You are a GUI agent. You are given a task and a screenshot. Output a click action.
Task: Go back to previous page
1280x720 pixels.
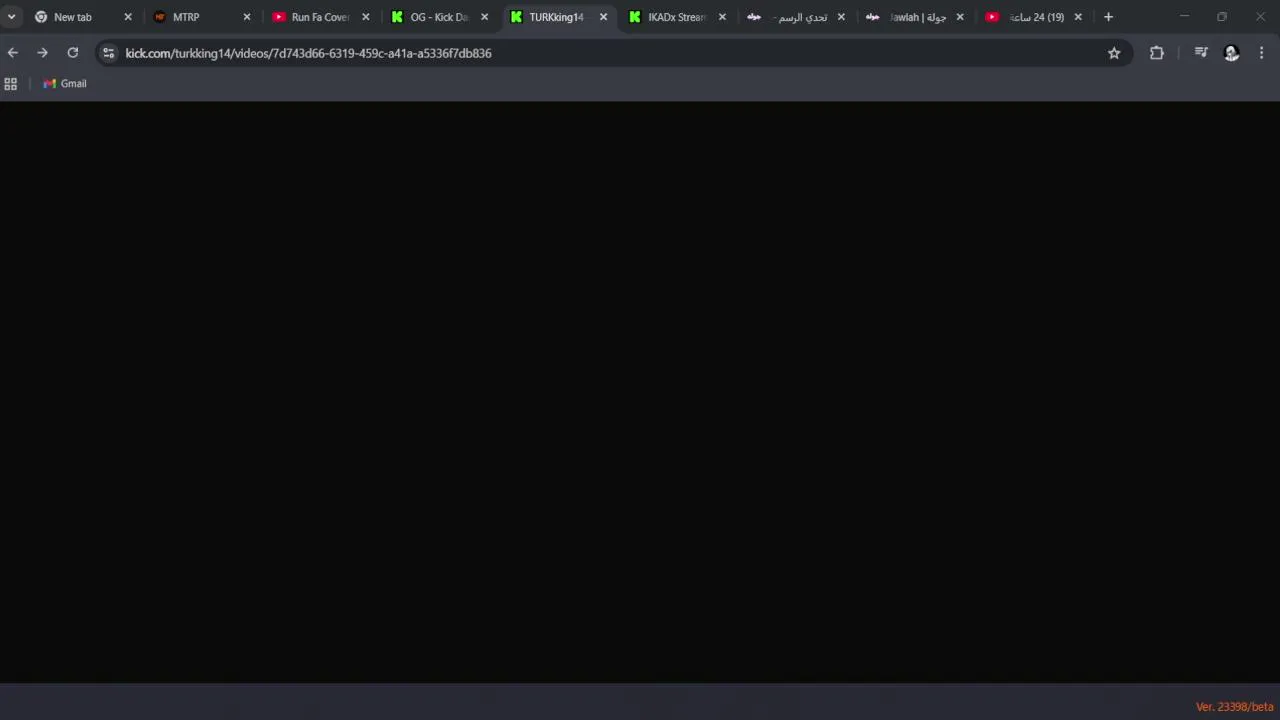click(13, 53)
